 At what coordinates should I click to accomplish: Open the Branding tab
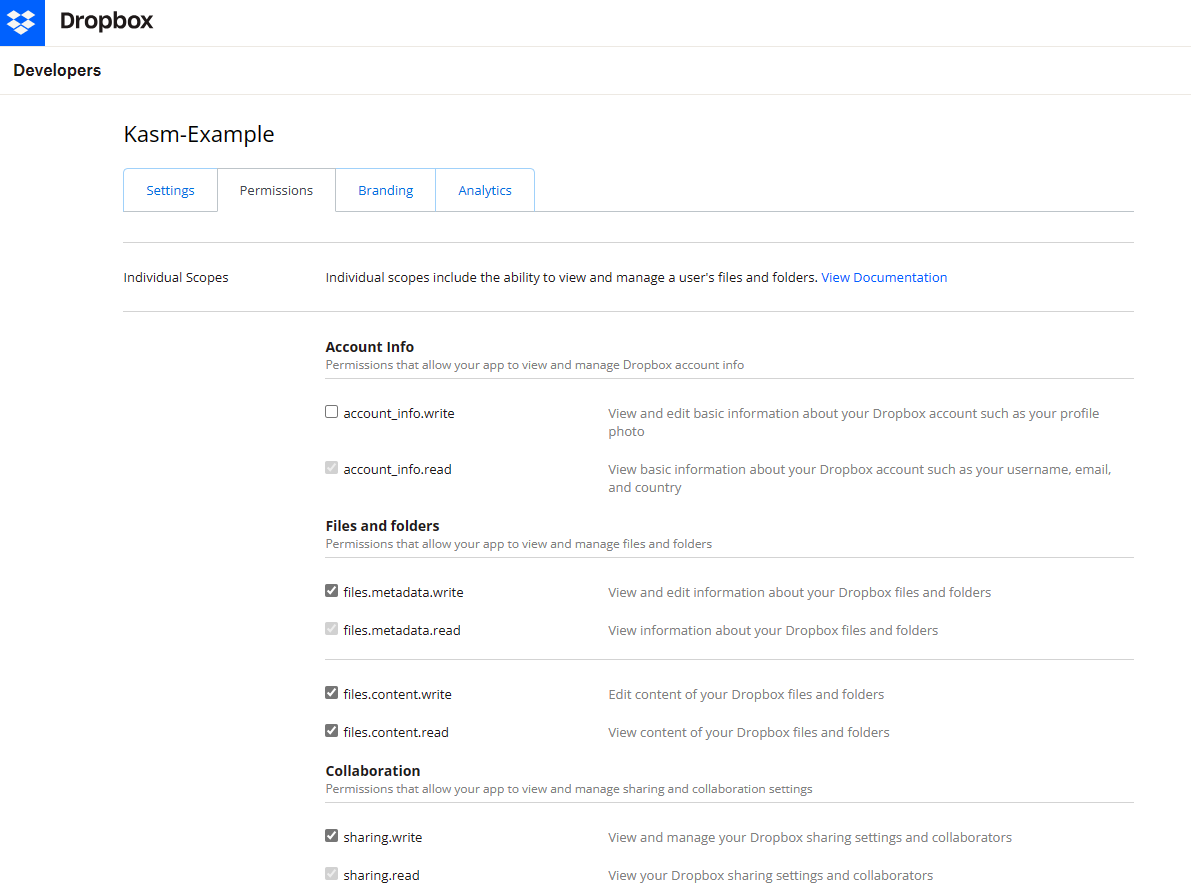coord(385,190)
